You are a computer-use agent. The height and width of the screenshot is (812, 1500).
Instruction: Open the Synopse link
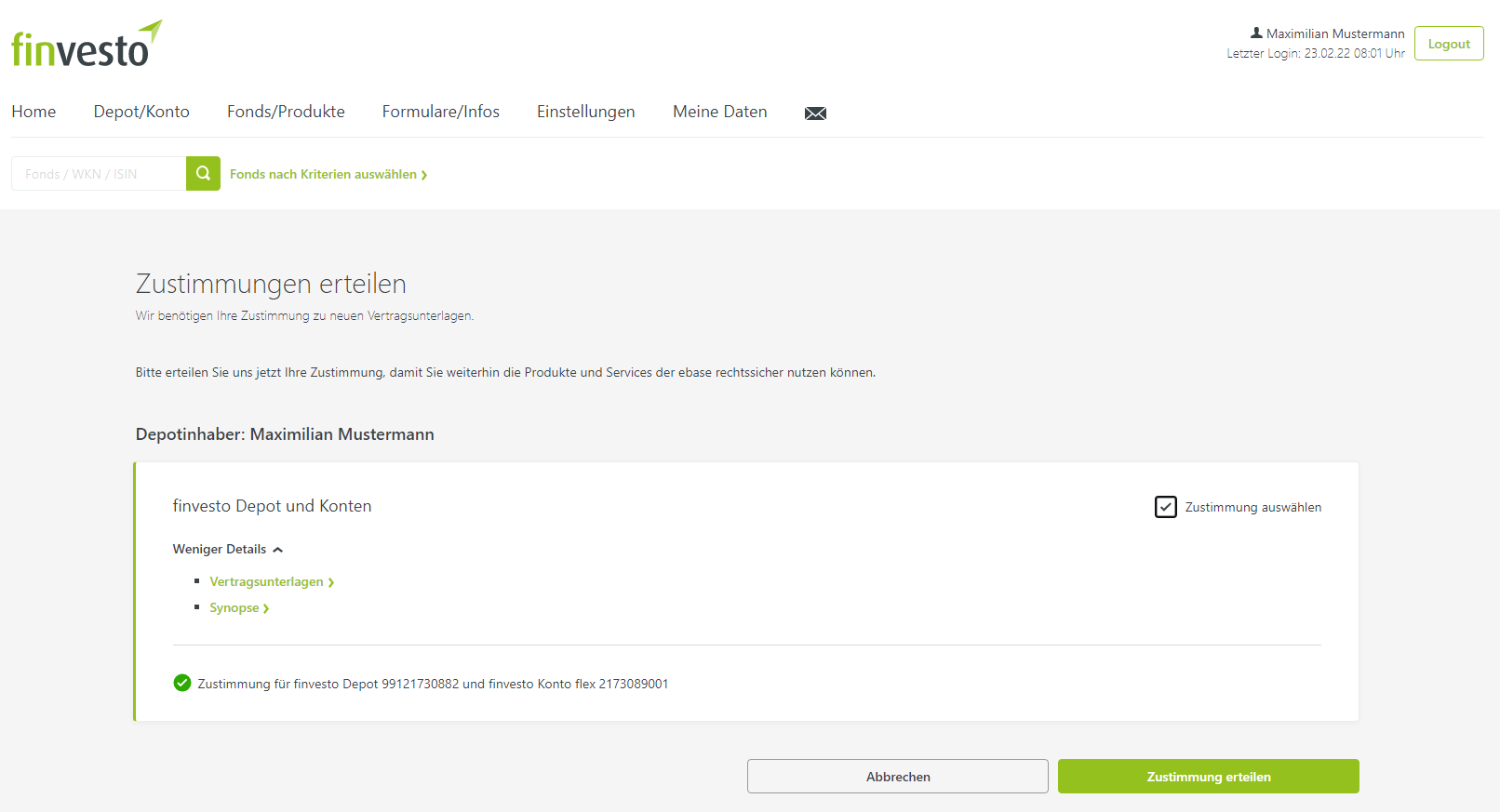coord(239,607)
